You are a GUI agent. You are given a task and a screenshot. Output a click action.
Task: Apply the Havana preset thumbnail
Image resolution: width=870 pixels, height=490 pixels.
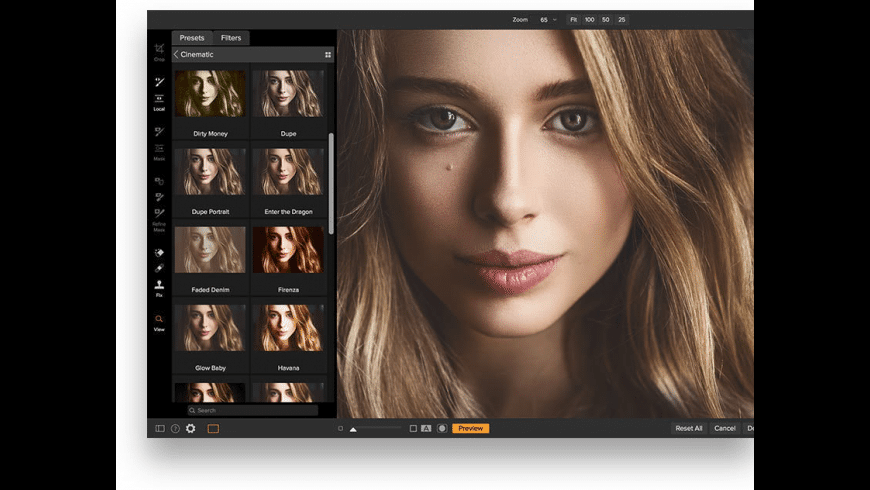coord(288,328)
